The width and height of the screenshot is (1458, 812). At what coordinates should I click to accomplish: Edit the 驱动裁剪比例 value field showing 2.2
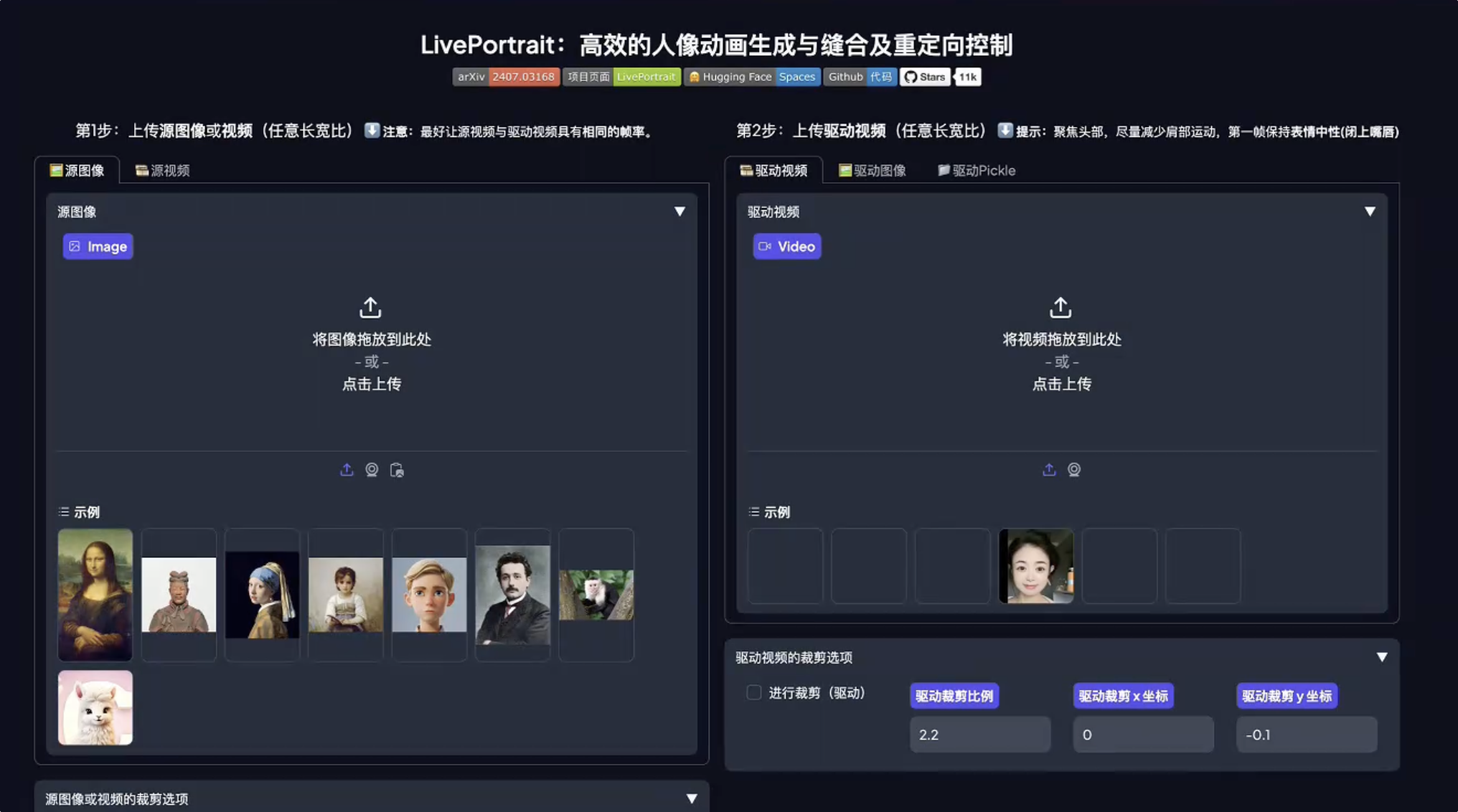[980, 735]
